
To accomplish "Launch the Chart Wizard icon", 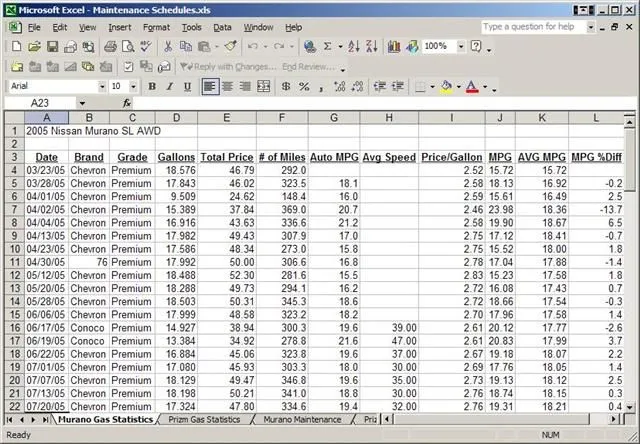I will click(394, 47).
